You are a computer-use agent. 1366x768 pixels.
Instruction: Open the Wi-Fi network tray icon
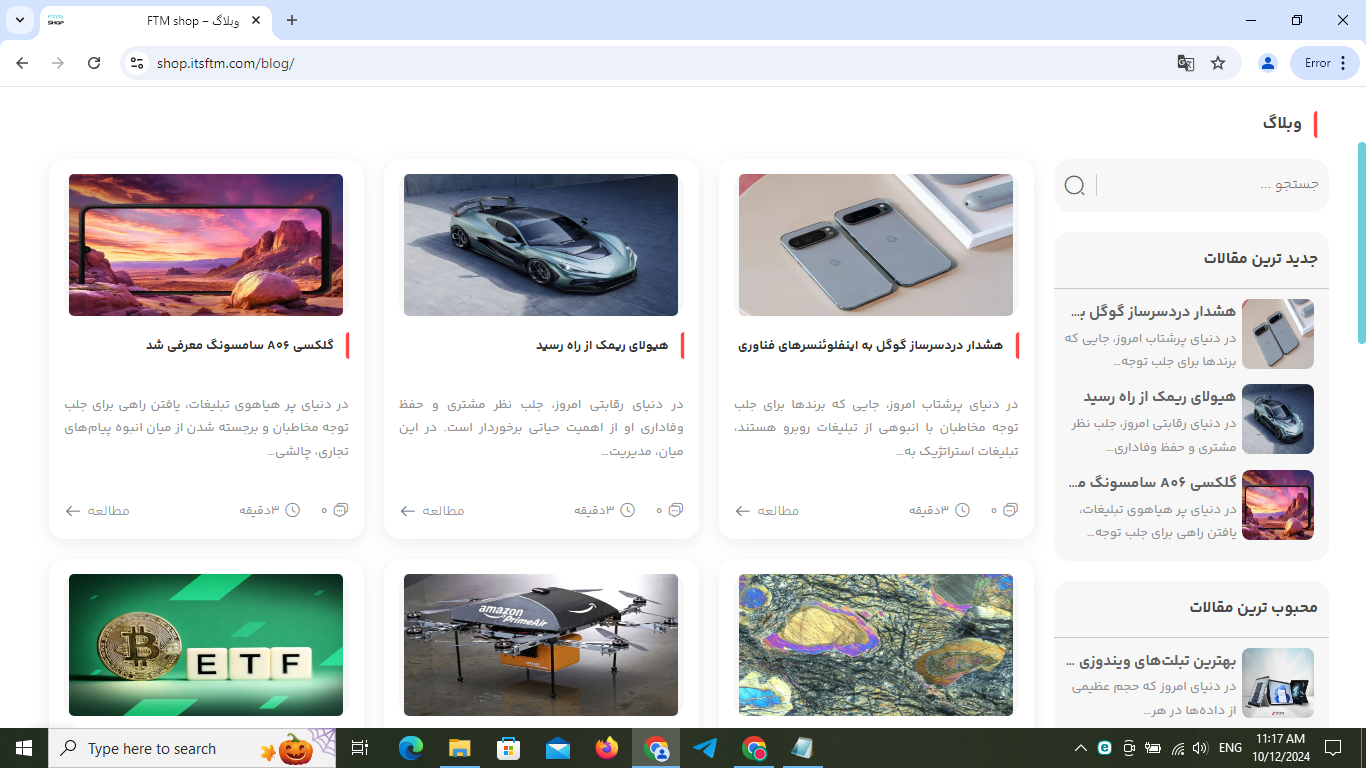1177,748
